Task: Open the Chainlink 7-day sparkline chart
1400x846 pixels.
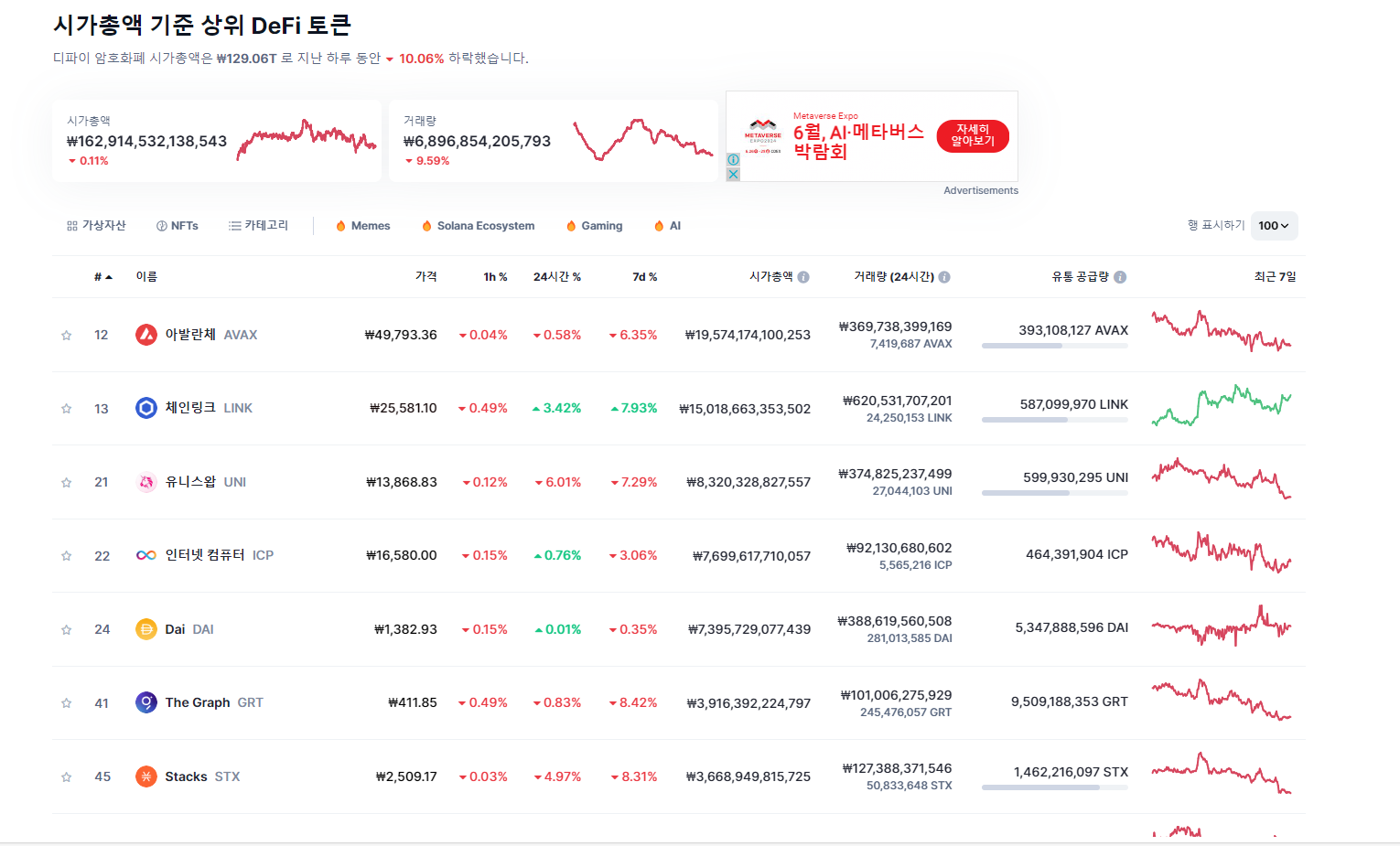Action: point(1222,405)
